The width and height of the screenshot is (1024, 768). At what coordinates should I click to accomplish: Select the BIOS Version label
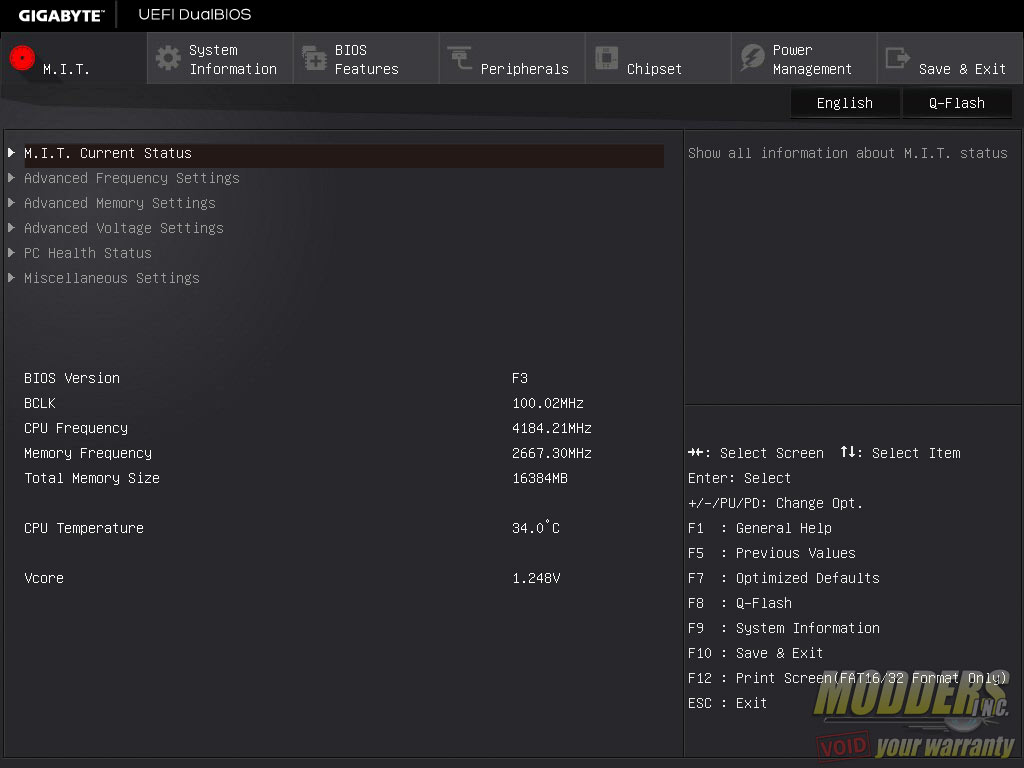(x=72, y=378)
